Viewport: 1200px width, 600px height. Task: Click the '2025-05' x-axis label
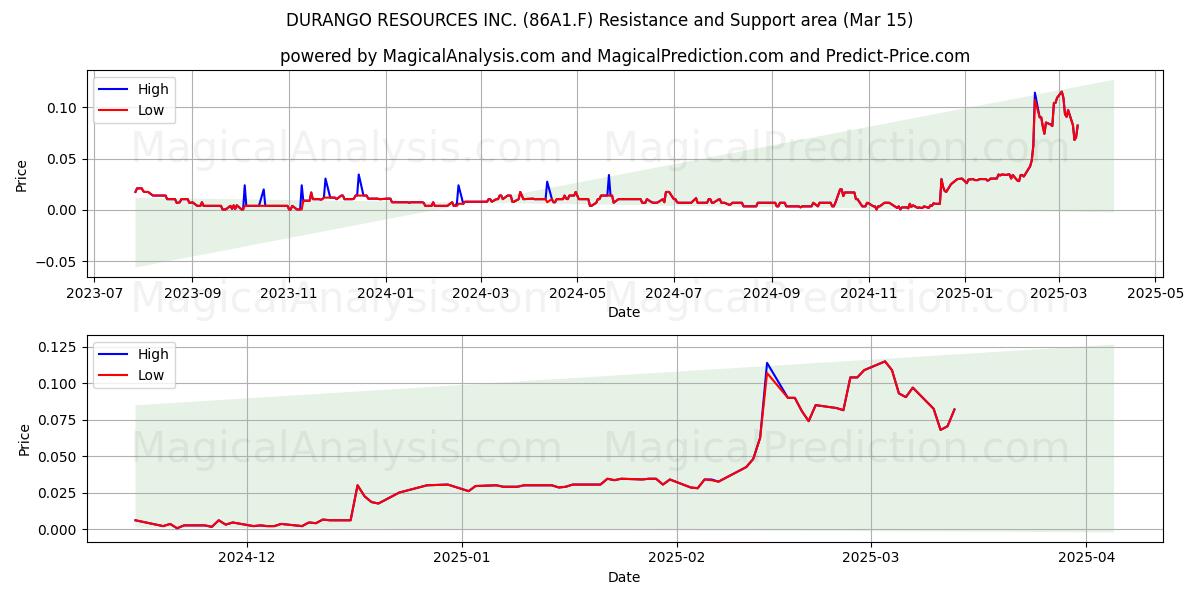coord(1155,294)
